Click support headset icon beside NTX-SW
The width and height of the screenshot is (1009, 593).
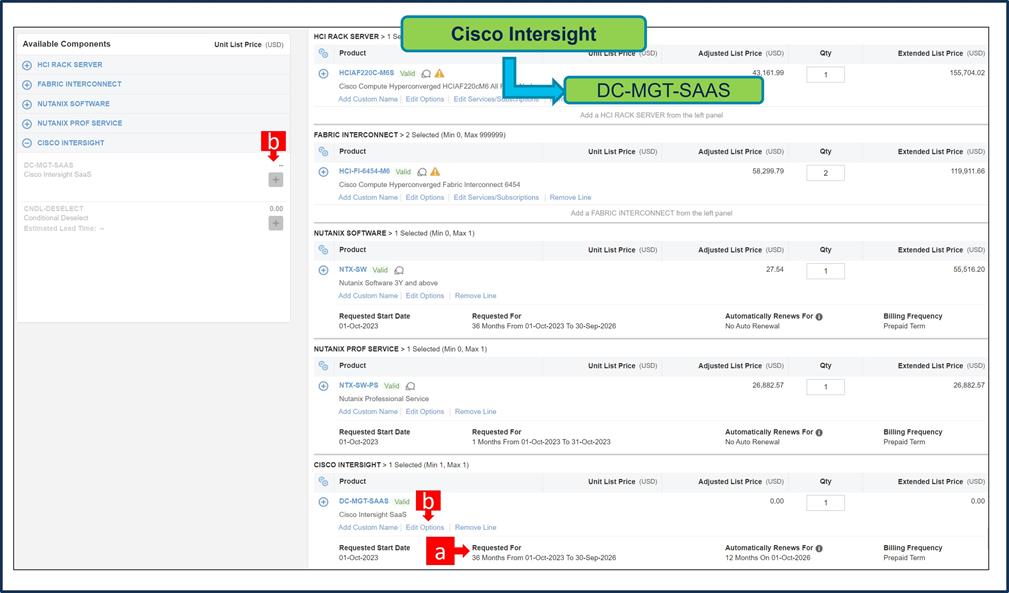click(x=399, y=270)
